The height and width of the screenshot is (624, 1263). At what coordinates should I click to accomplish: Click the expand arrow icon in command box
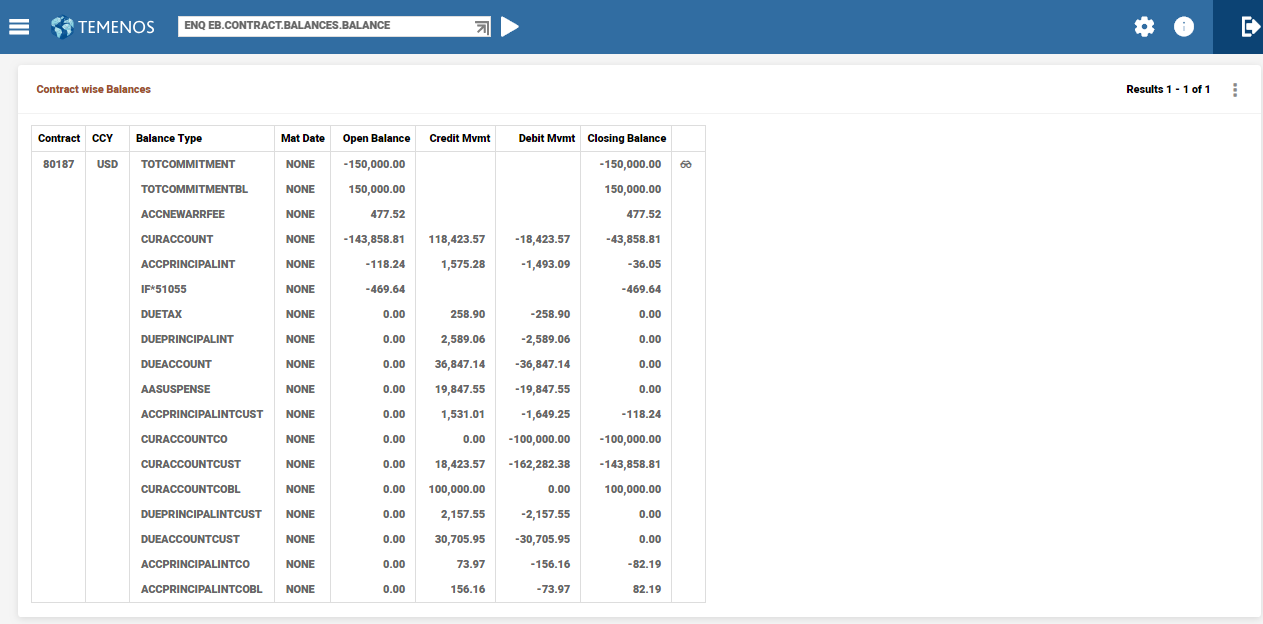pyautogui.click(x=482, y=27)
